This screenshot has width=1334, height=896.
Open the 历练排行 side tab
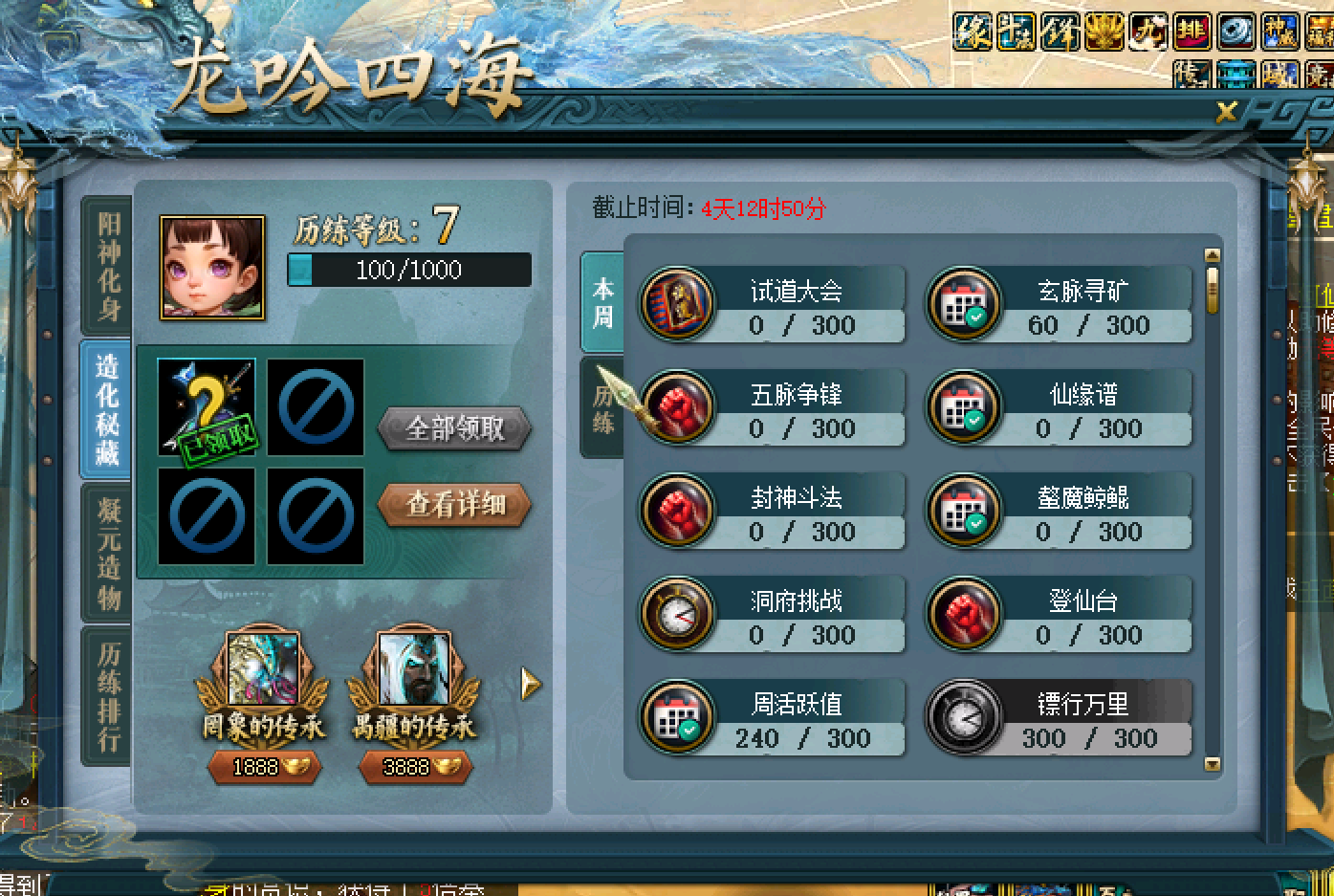108,696
